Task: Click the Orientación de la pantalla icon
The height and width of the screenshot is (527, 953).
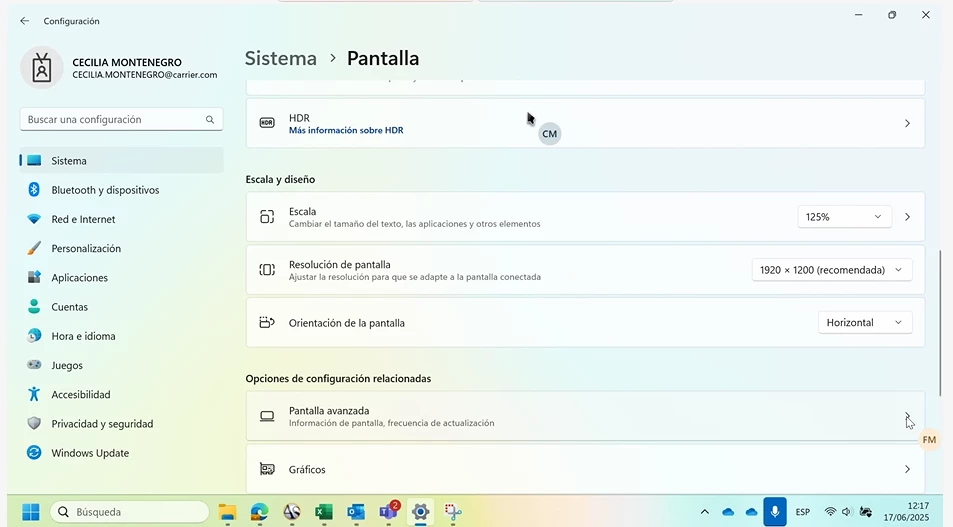Action: (267, 322)
